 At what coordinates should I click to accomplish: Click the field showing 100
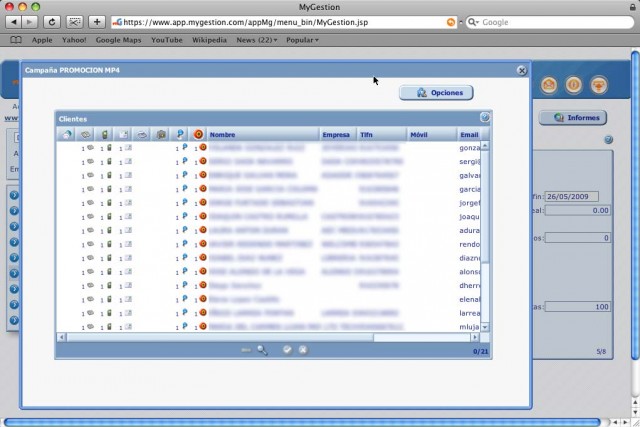click(x=578, y=307)
